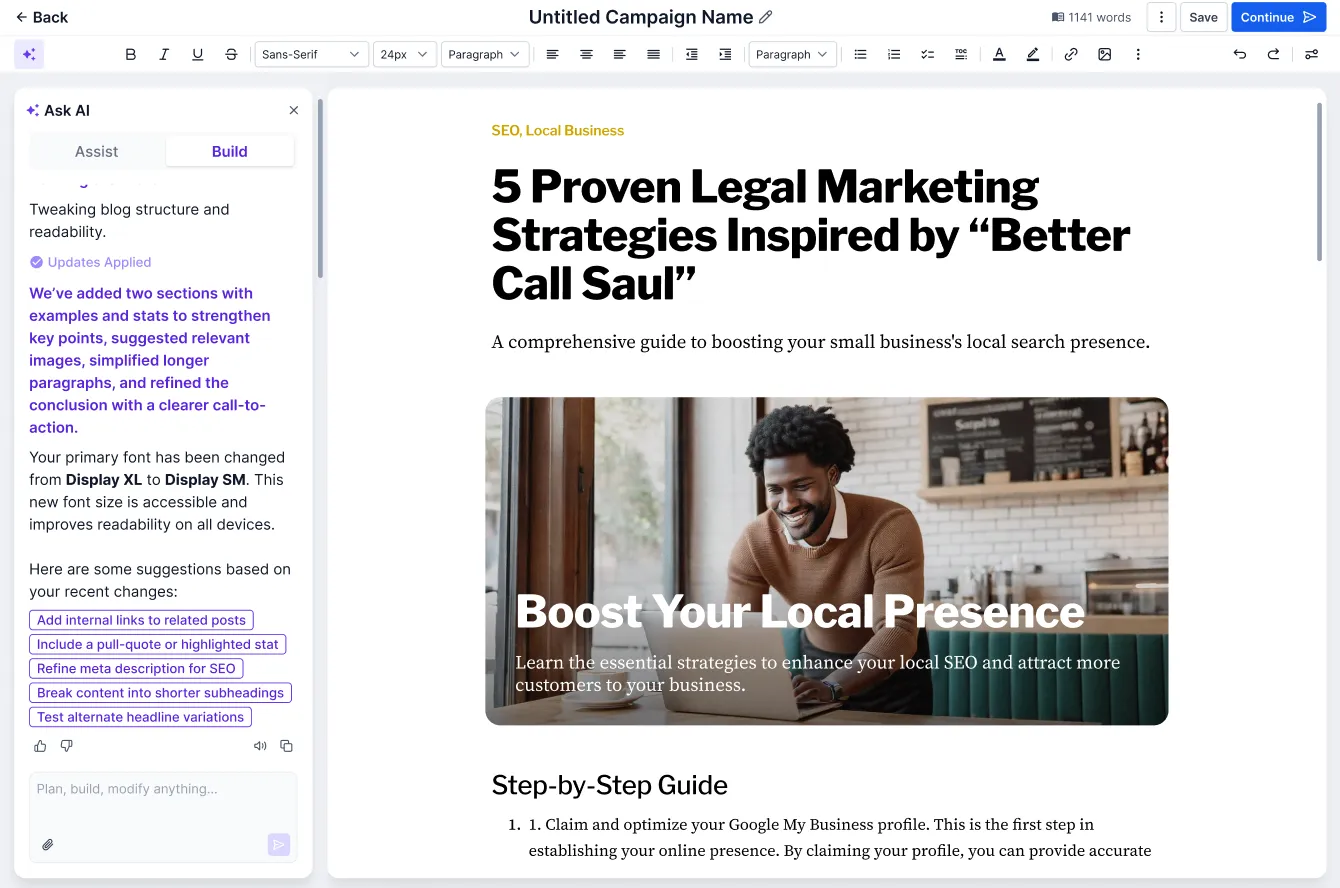Screen dimensions: 1340x888
Task: Click the undo arrow icon
Action: tap(1240, 54)
